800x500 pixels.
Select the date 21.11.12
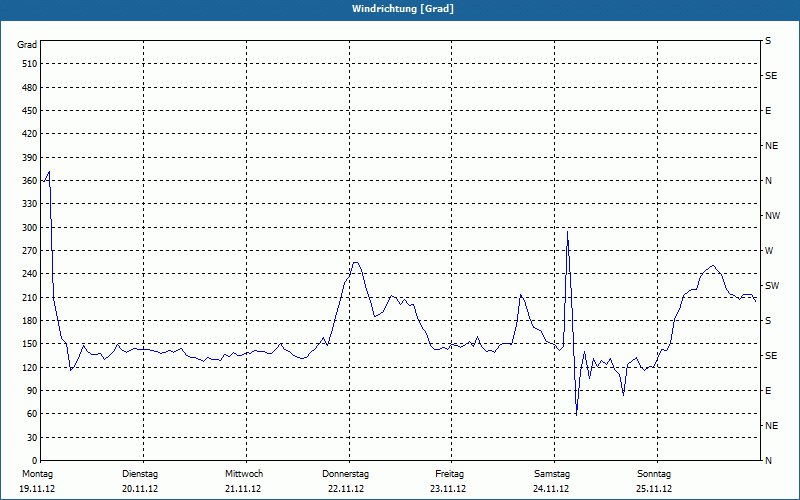coord(243,489)
